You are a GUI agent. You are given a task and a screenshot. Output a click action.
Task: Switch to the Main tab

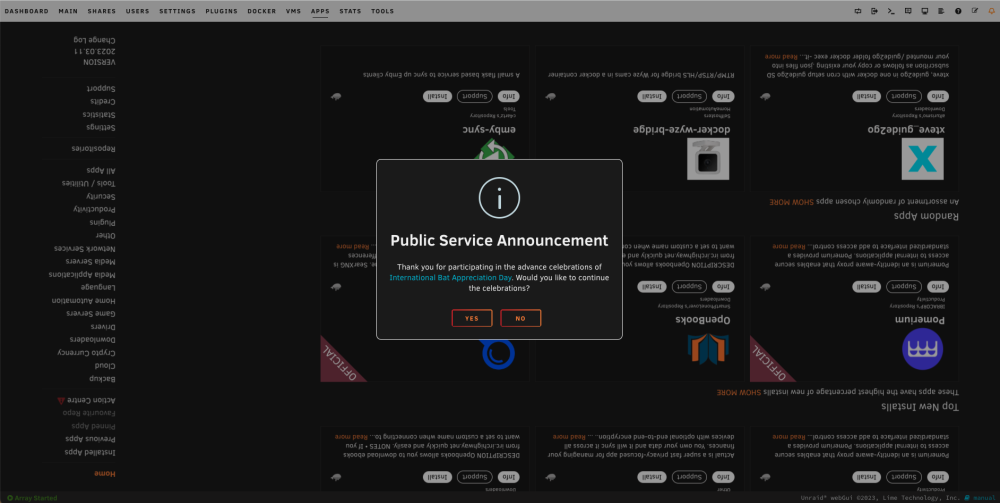[x=68, y=11]
